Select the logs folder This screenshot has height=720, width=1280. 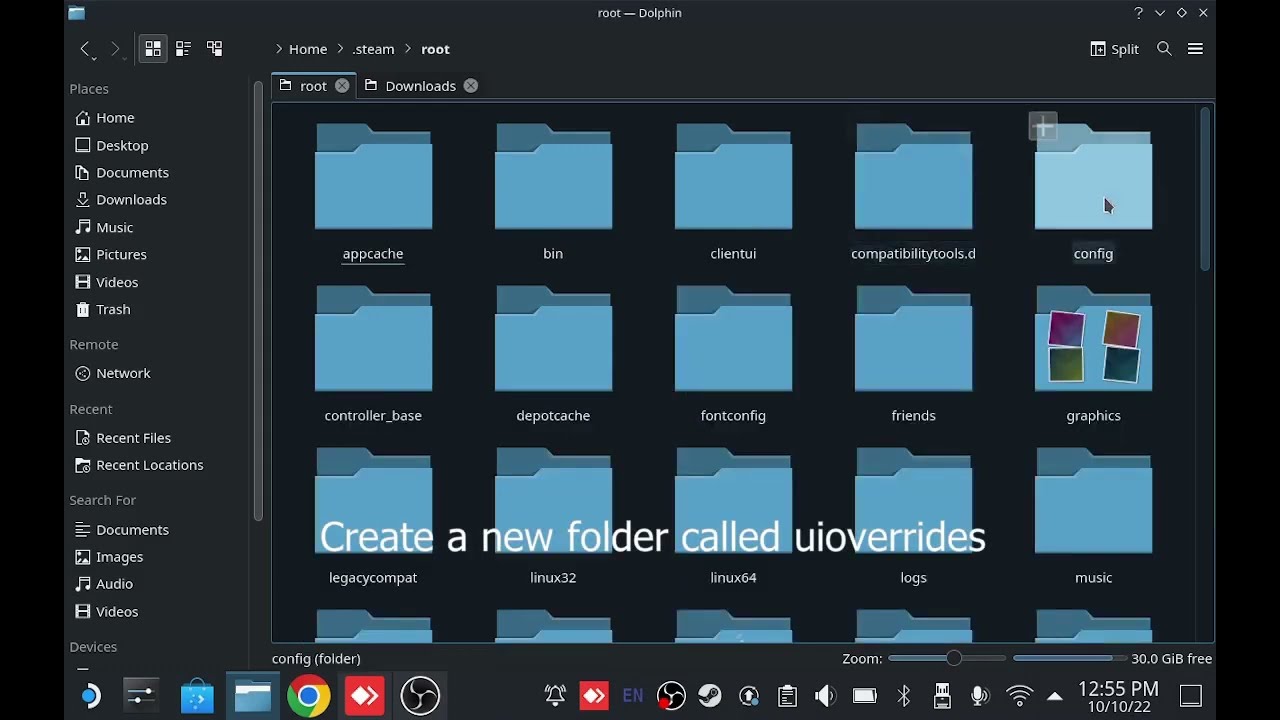913,502
